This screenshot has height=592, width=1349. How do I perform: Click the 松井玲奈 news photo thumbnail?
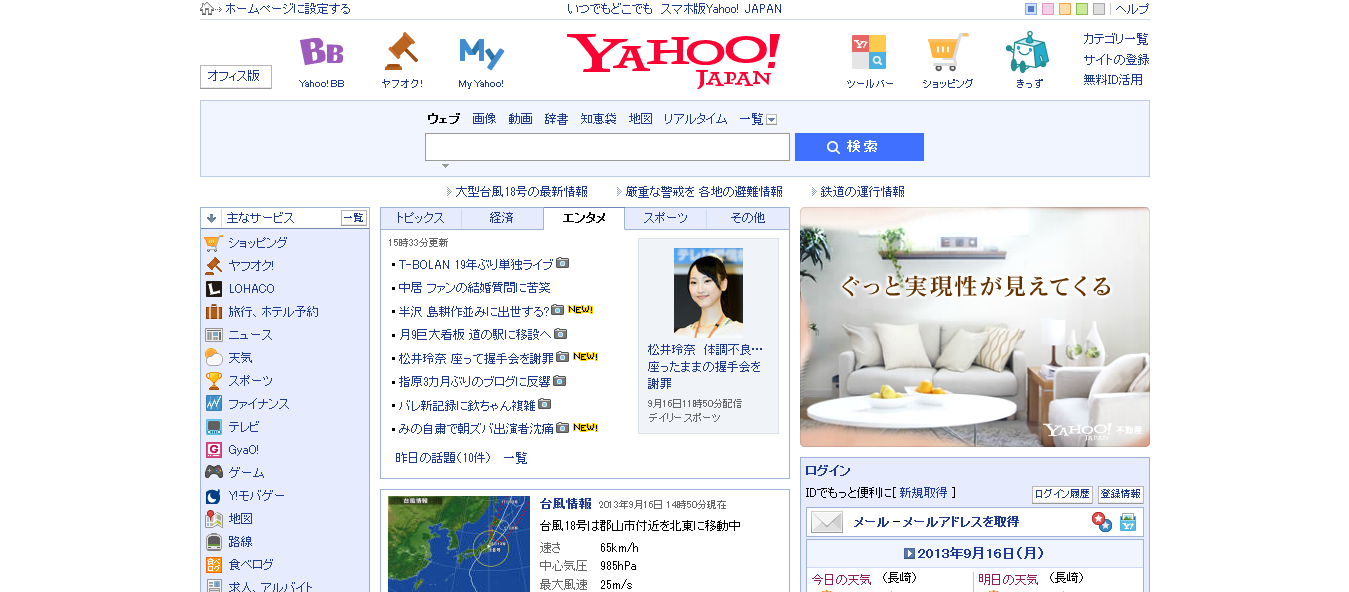pos(708,291)
